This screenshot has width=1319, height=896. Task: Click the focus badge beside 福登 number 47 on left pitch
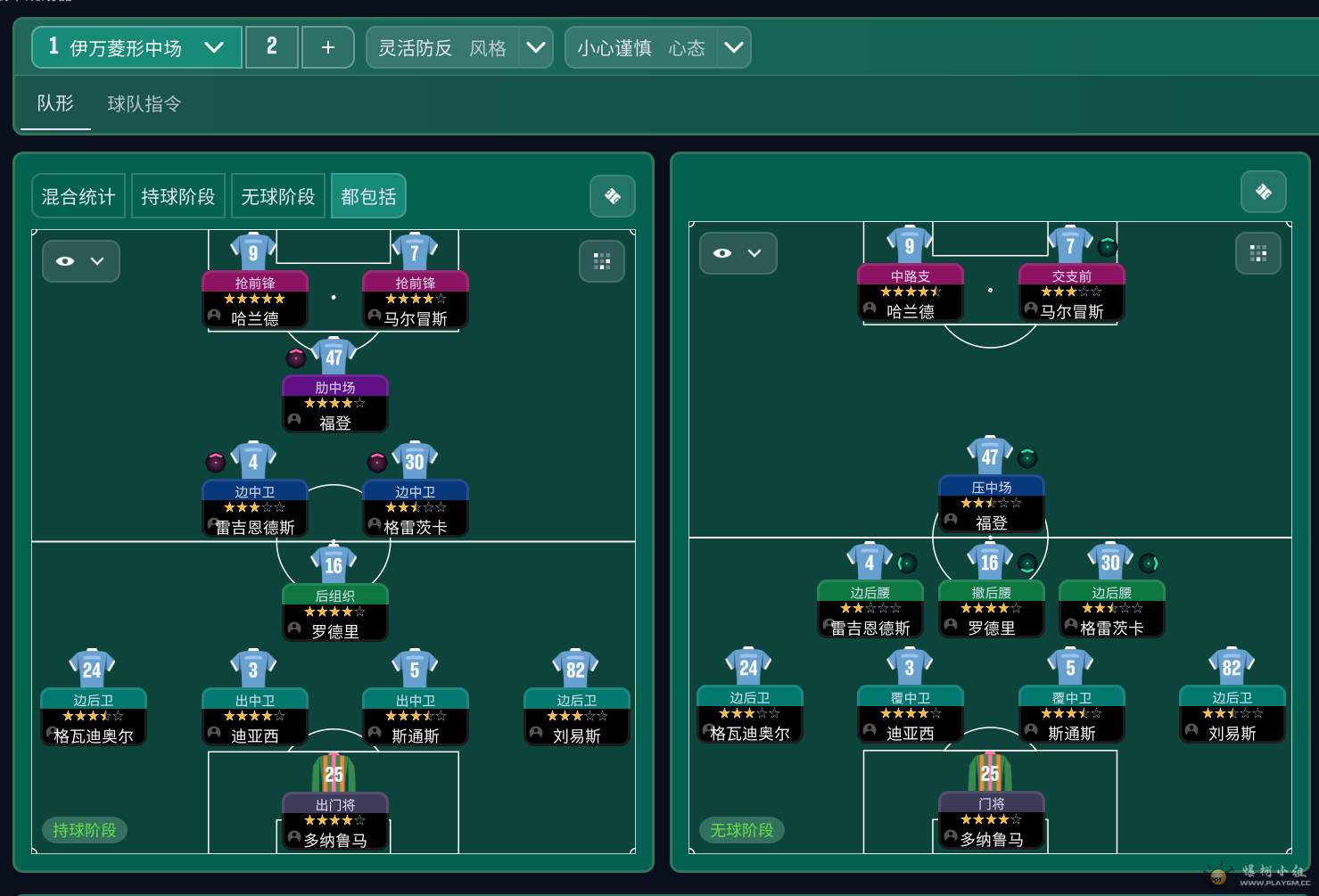296,358
